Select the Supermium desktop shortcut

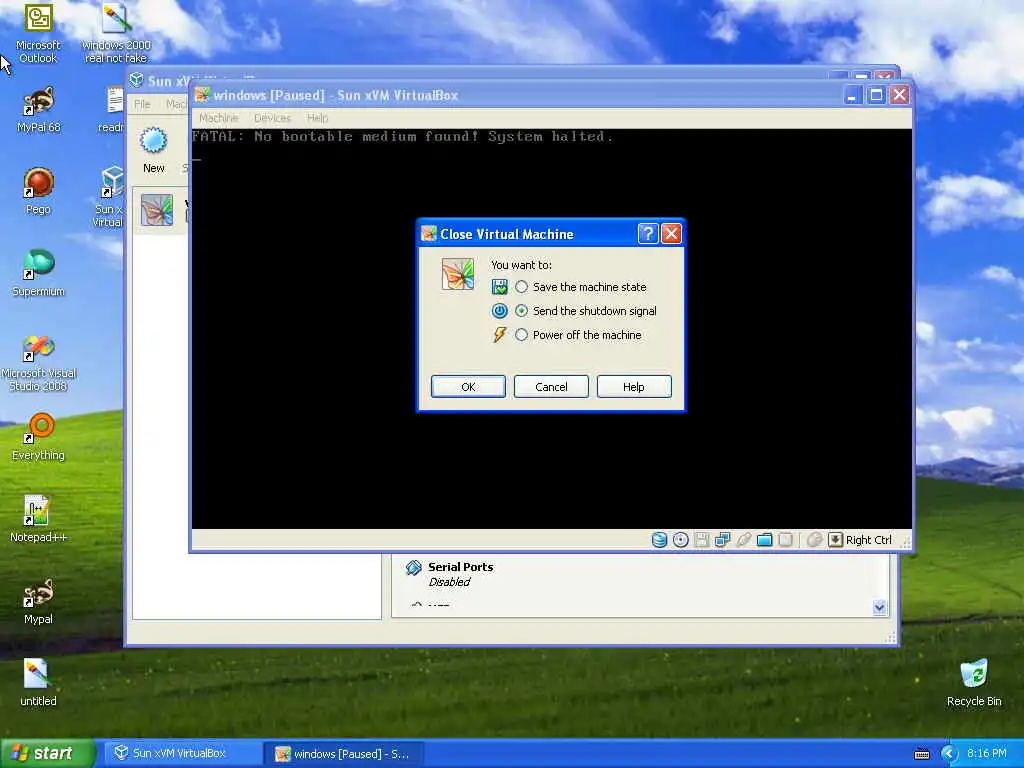pyautogui.click(x=39, y=272)
